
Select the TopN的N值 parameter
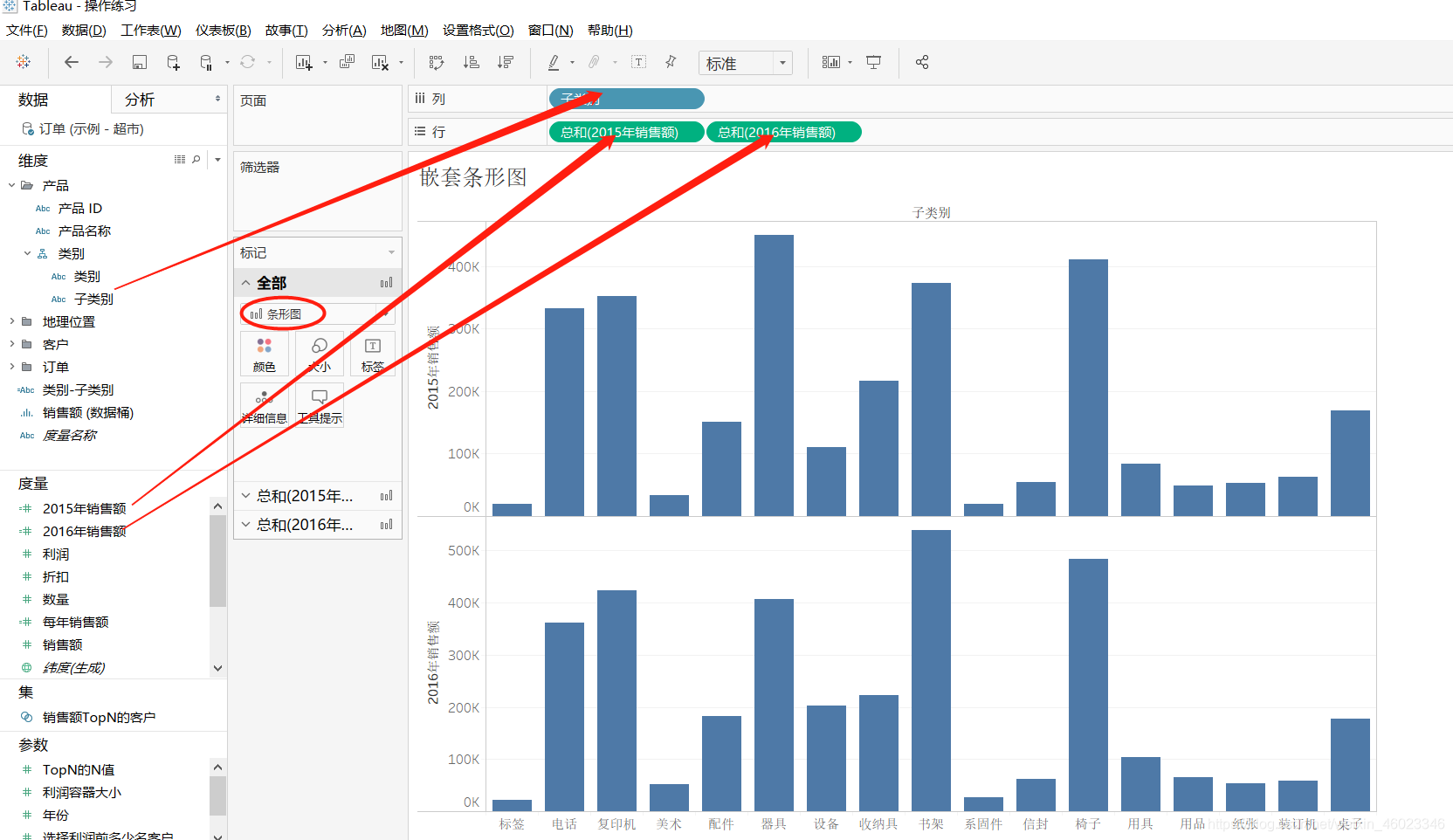point(79,769)
